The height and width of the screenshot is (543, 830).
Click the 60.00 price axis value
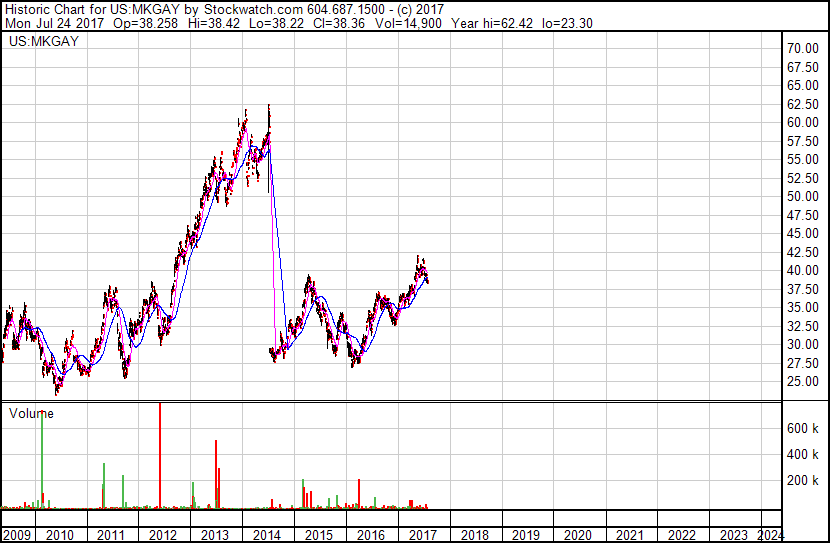tap(803, 122)
